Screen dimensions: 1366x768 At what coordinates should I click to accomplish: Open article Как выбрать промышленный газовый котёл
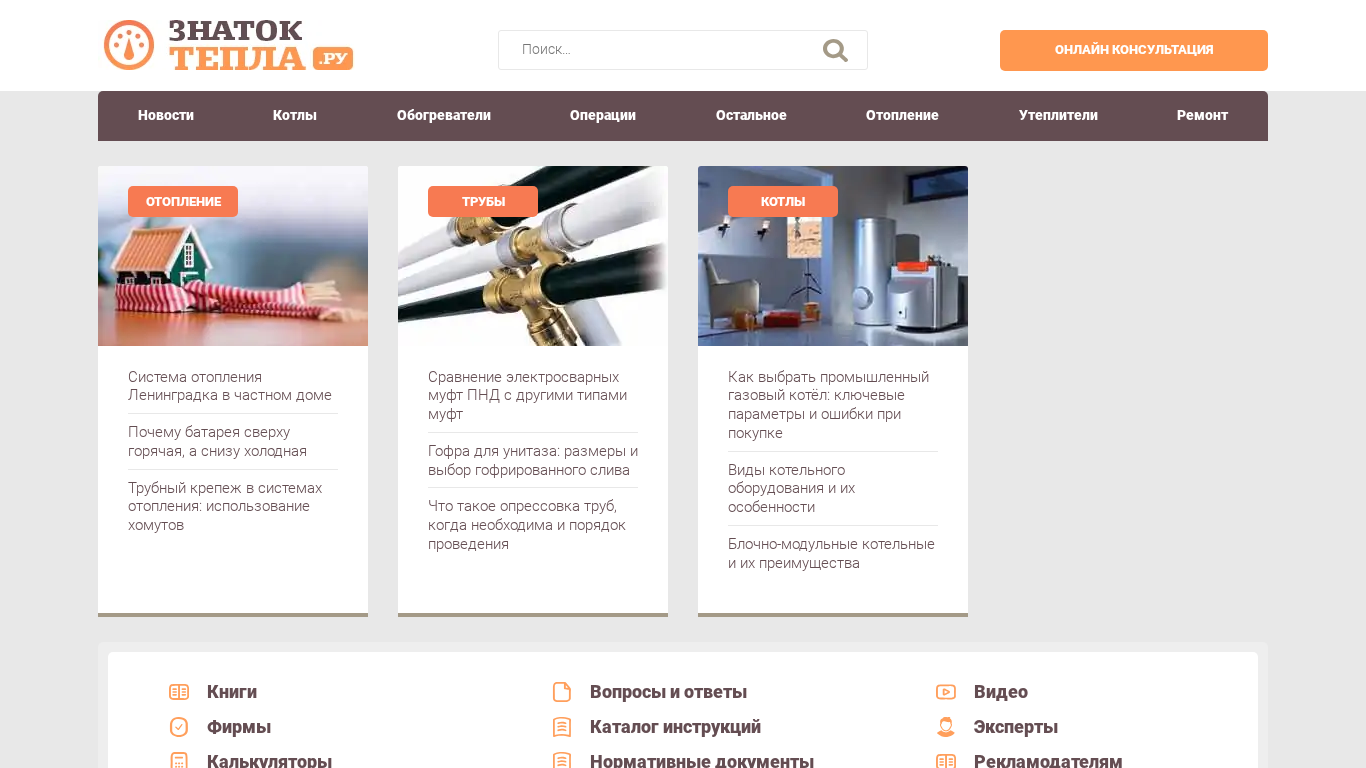pyautogui.click(x=829, y=405)
